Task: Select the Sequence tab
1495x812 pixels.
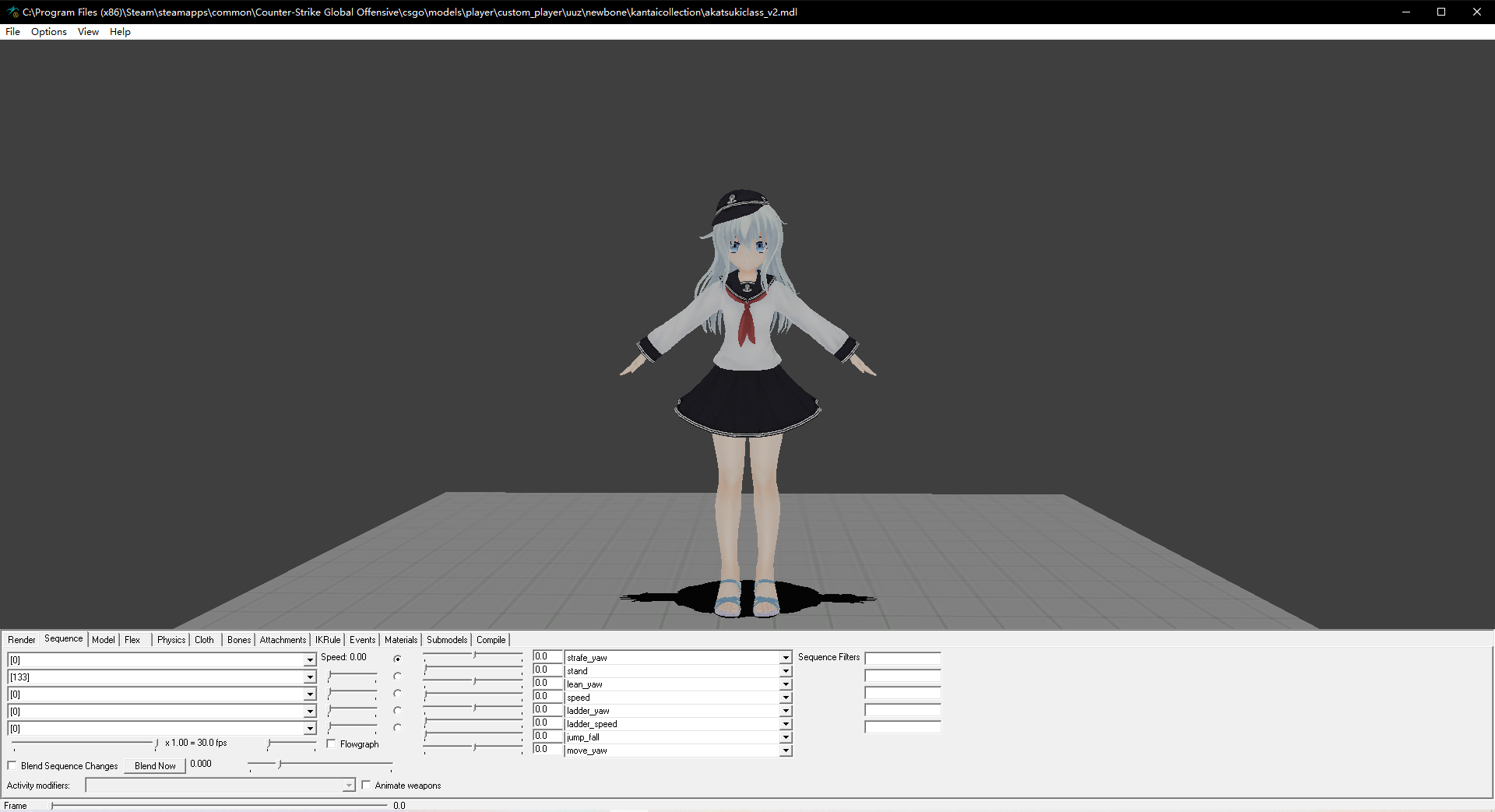Action: pyautogui.click(x=63, y=638)
